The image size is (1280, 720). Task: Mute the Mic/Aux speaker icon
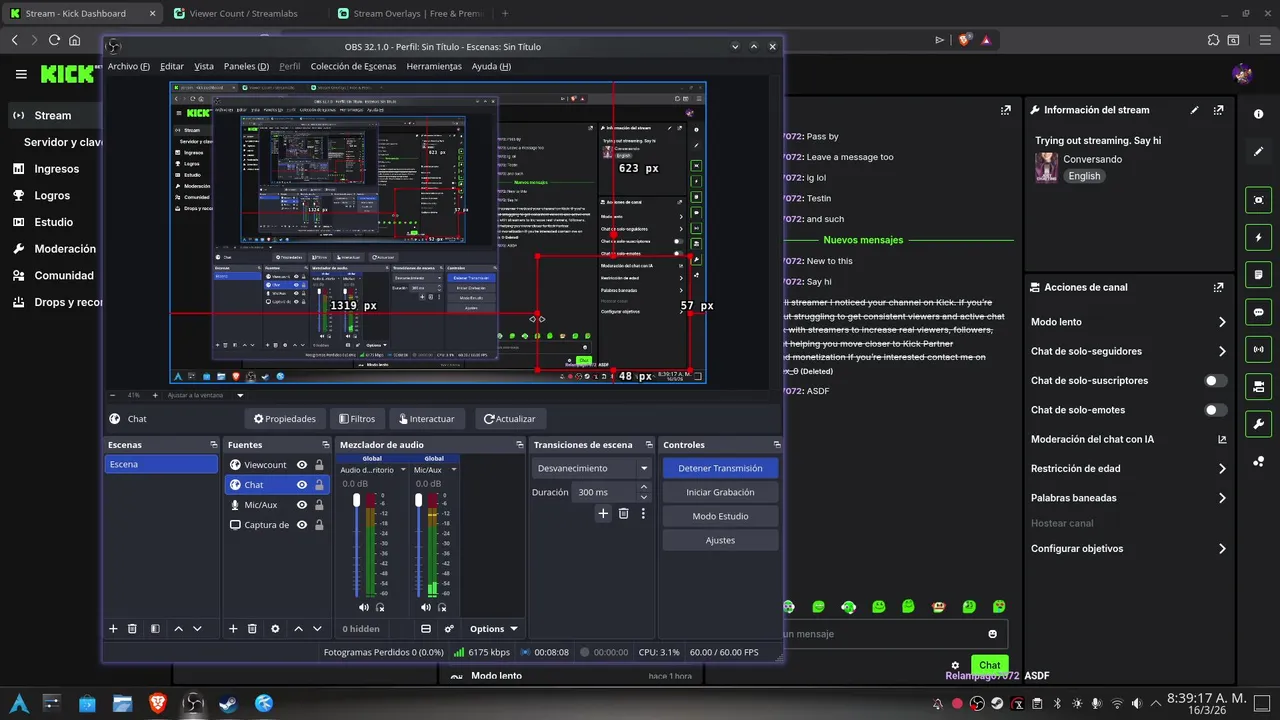coord(425,607)
